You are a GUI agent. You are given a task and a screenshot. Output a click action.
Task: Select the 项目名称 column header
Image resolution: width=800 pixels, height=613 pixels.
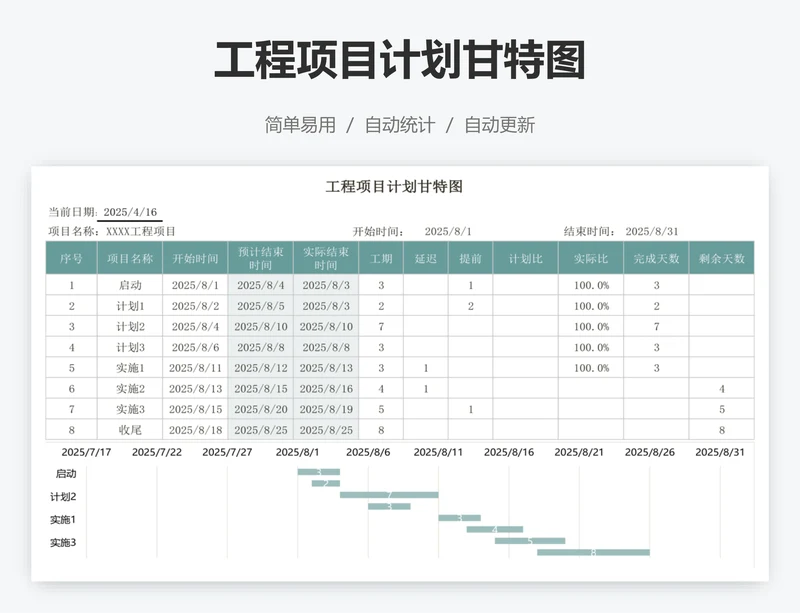pyautogui.click(x=130, y=258)
